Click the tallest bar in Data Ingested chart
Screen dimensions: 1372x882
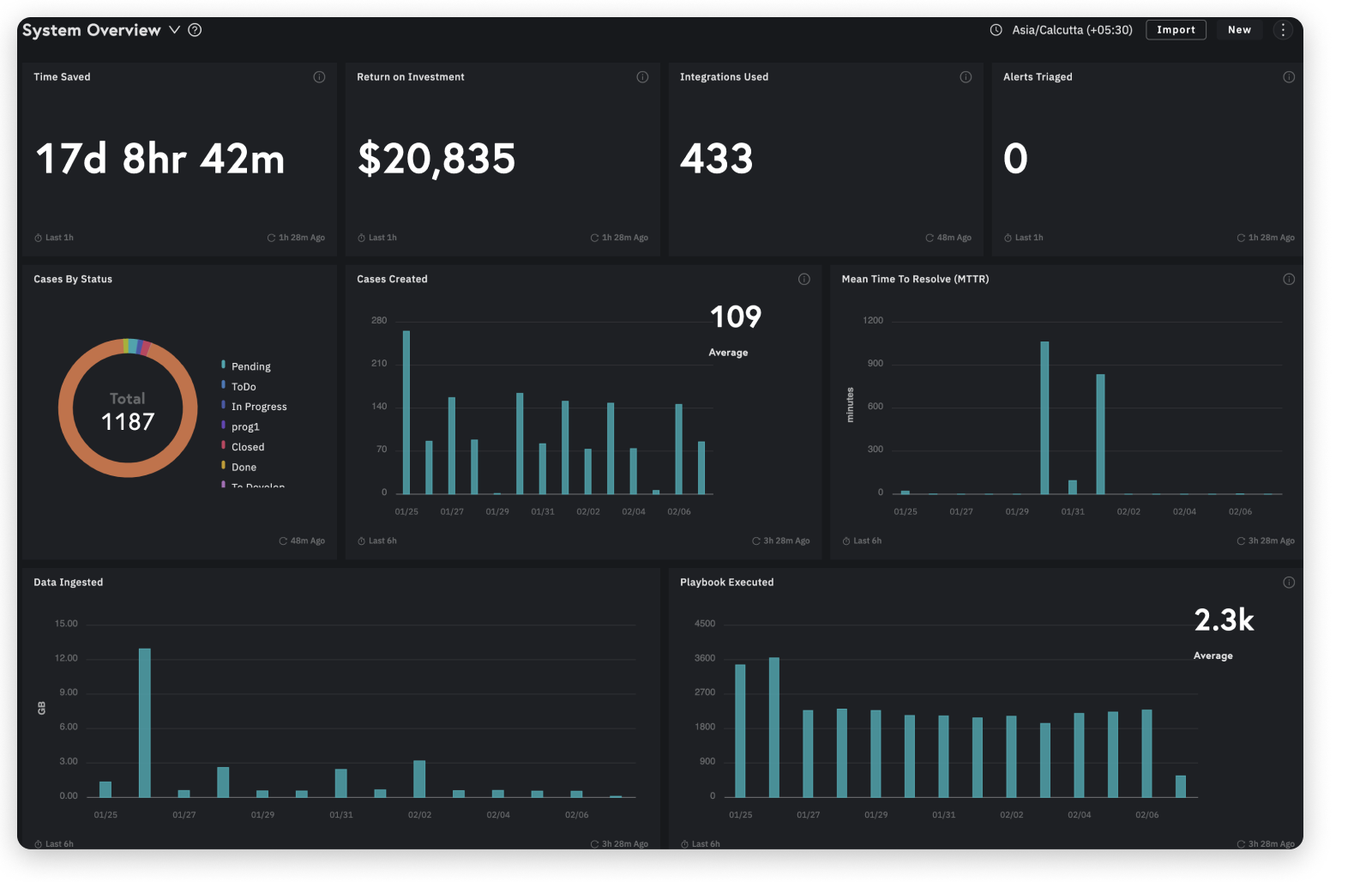click(145, 722)
